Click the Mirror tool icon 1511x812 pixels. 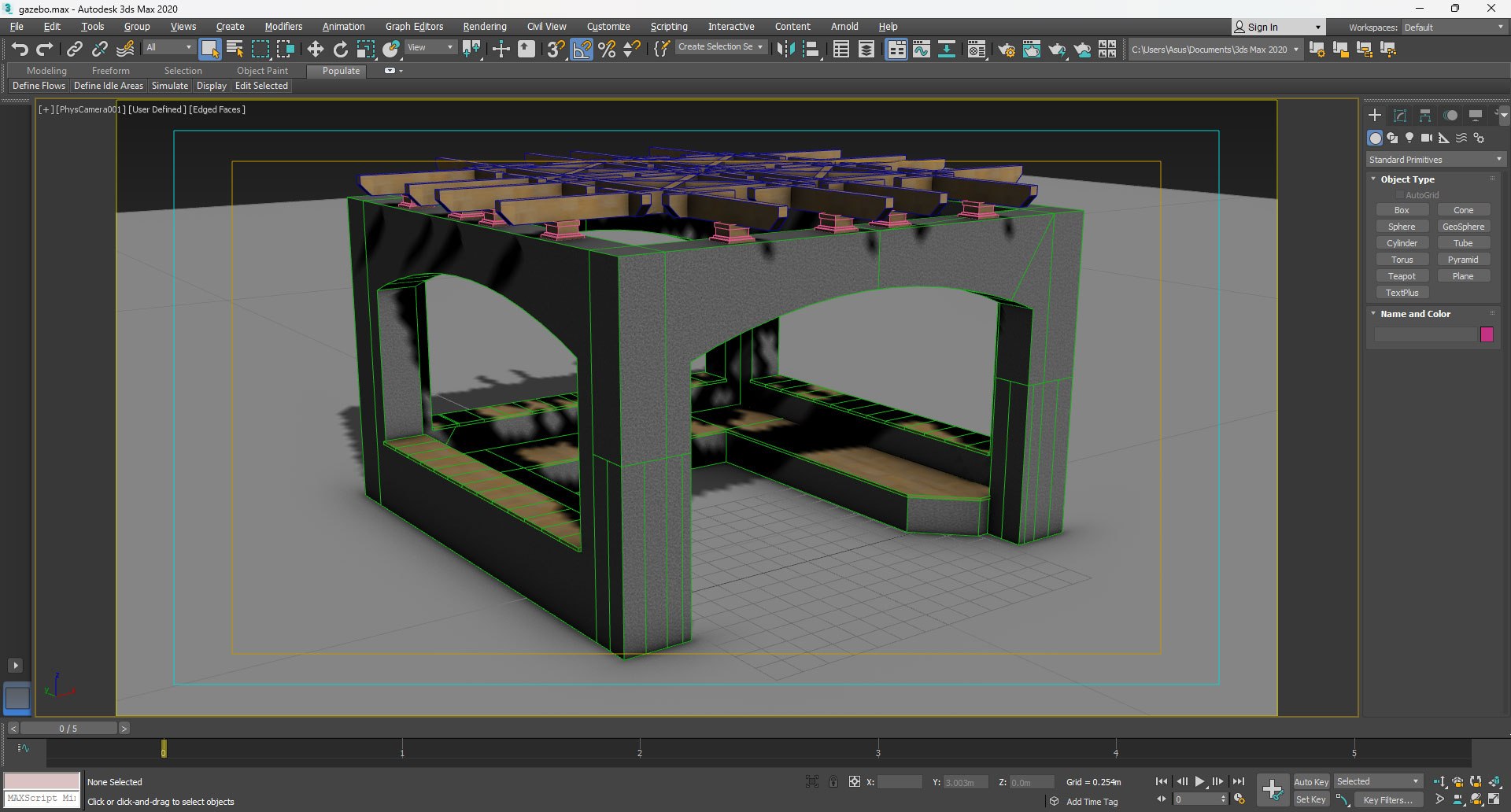point(785,50)
